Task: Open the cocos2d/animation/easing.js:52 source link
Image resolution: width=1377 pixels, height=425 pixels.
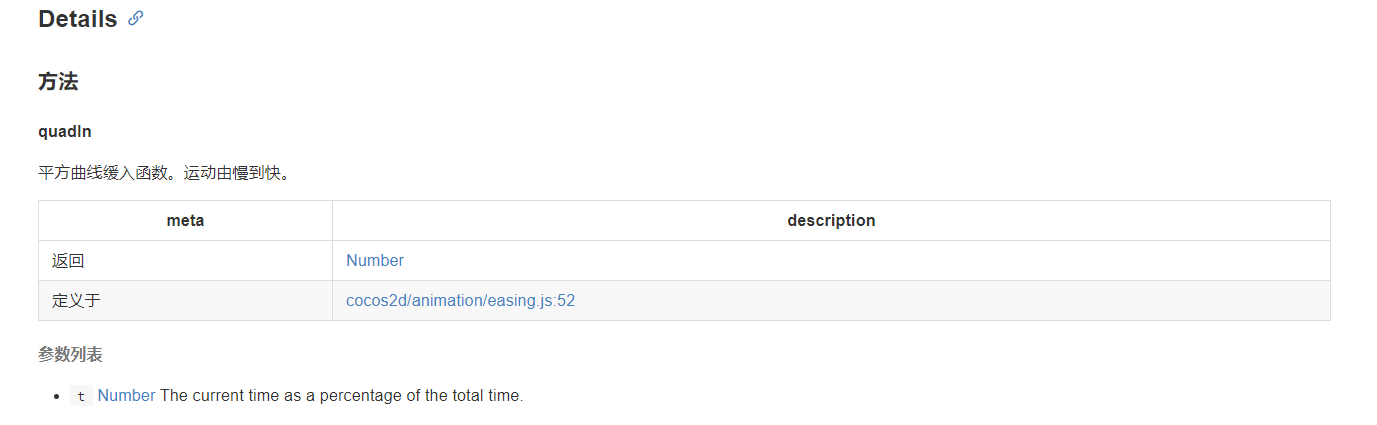Action: 460,300
